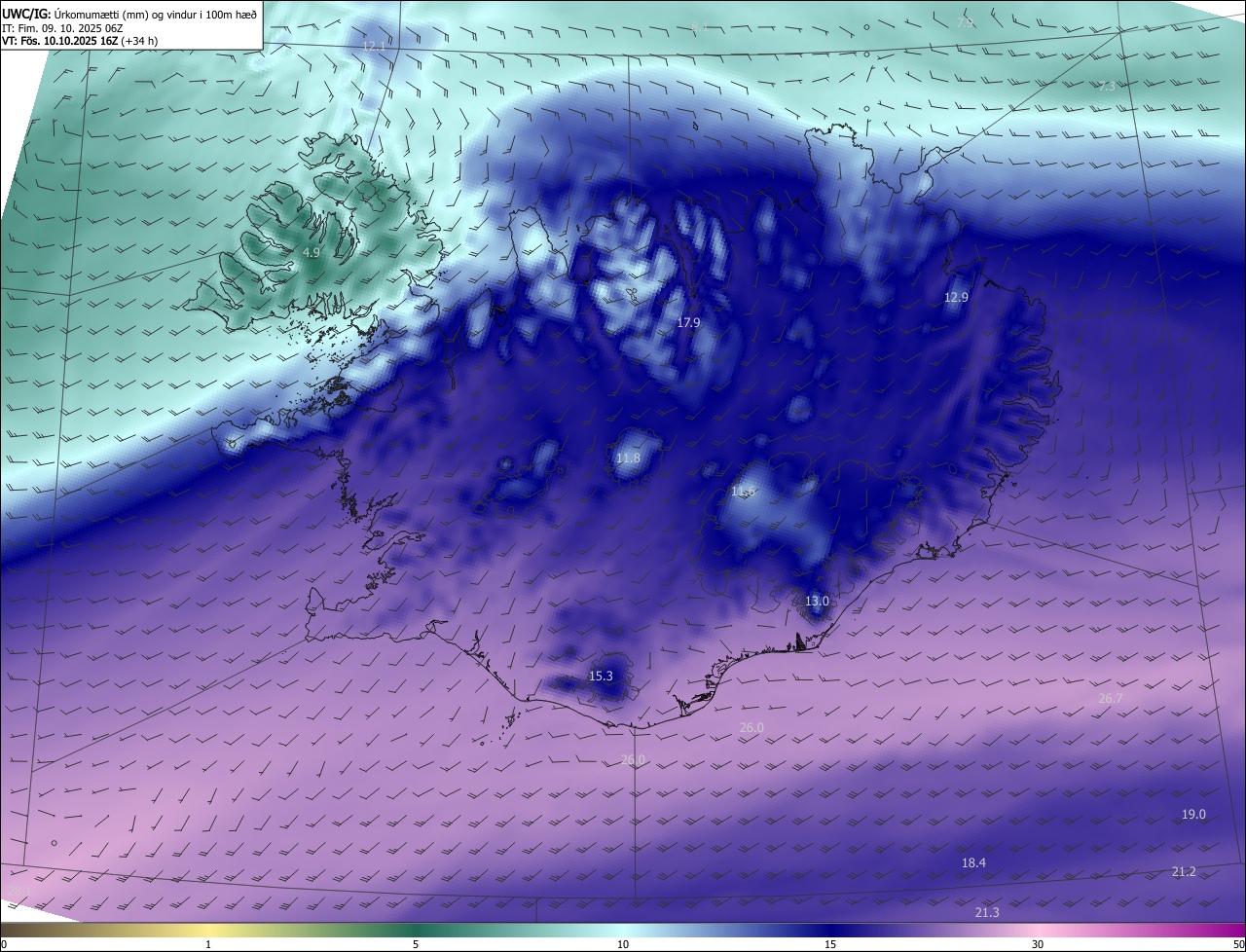
Task: Click the 21.2 value label
Action: tap(1184, 871)
